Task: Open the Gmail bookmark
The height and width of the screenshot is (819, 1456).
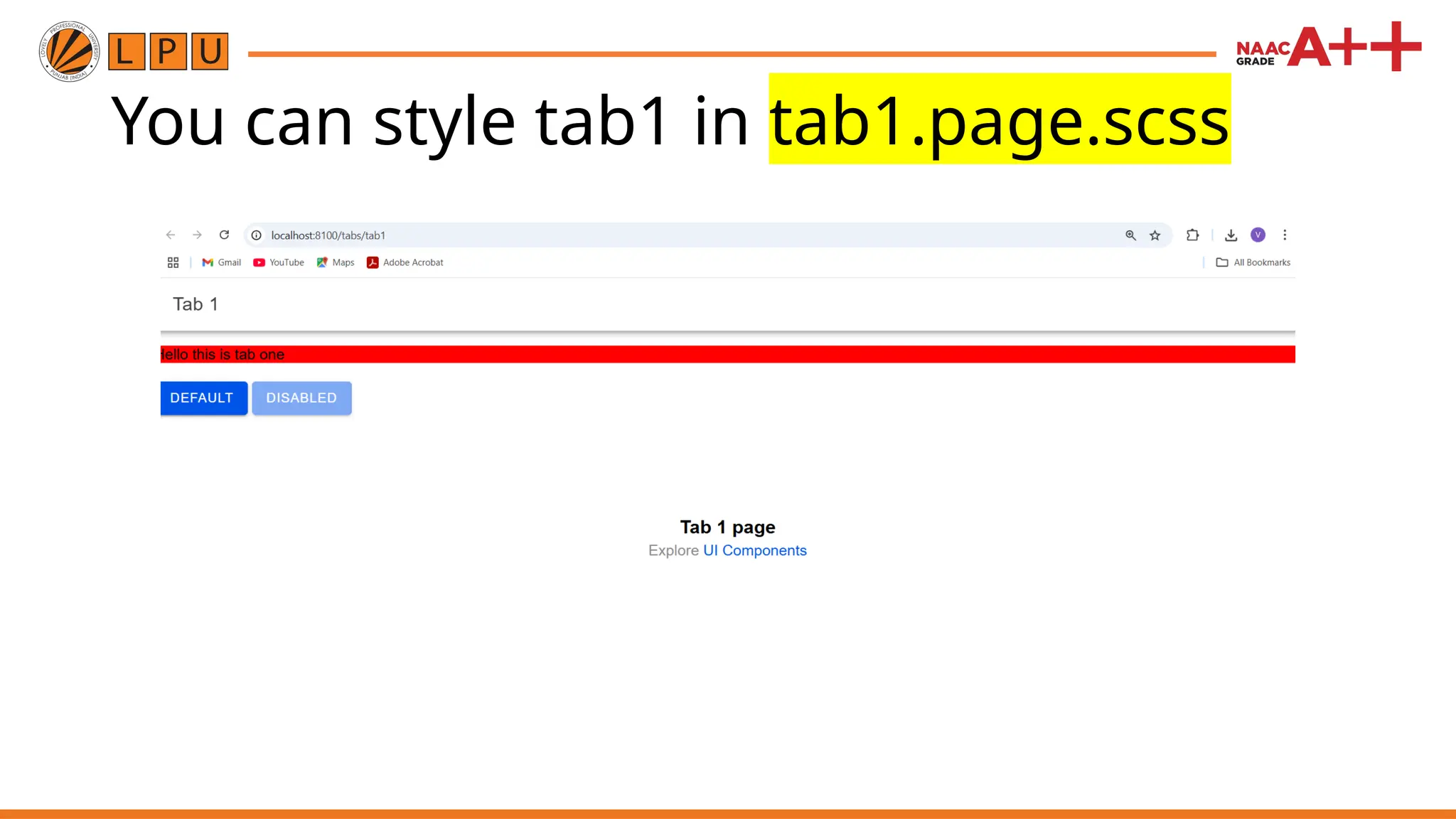Action: [222, 262]
